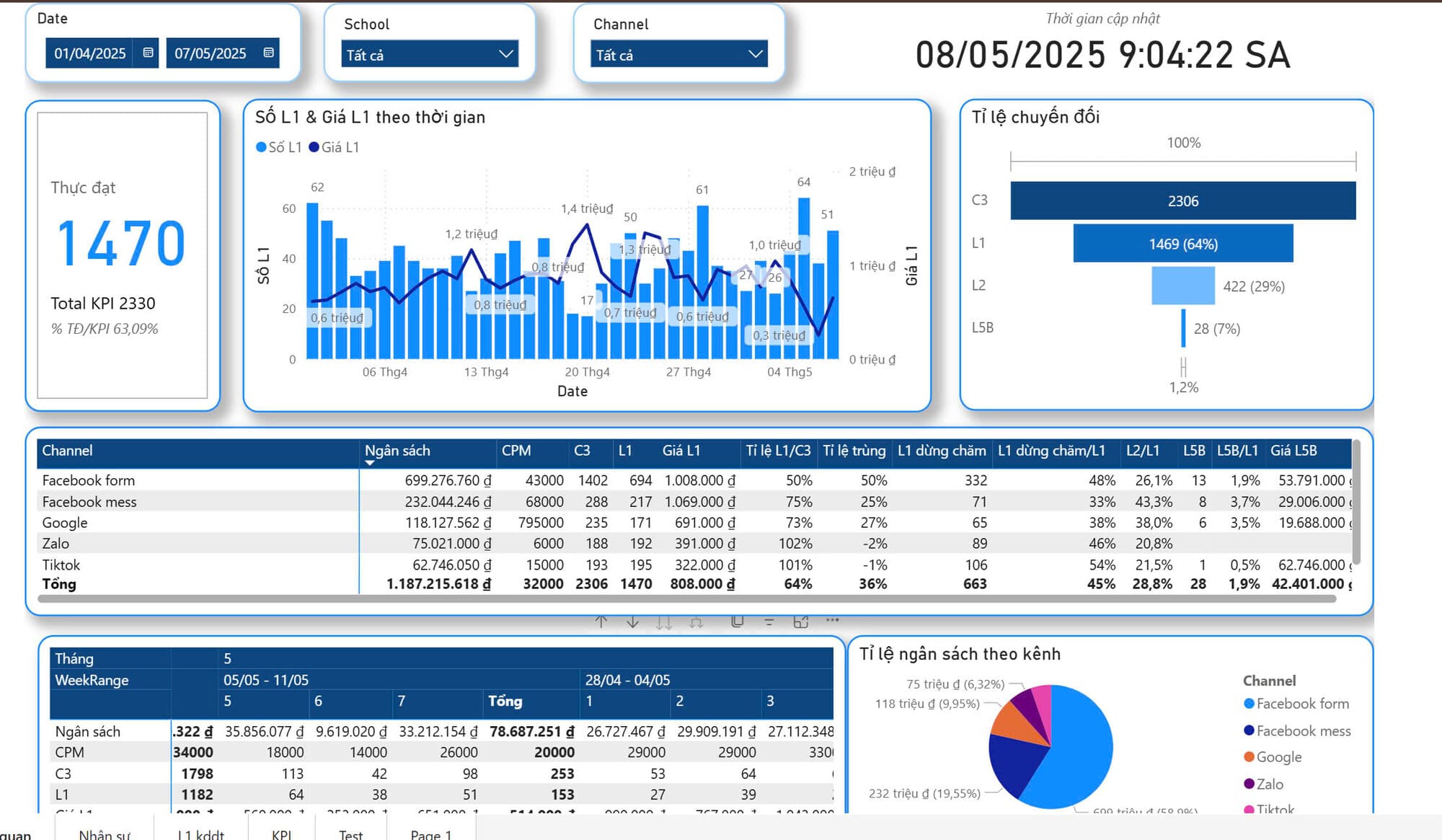
Task: Click the Thực đạt 1470 KPI card
Action: (123, 255)
